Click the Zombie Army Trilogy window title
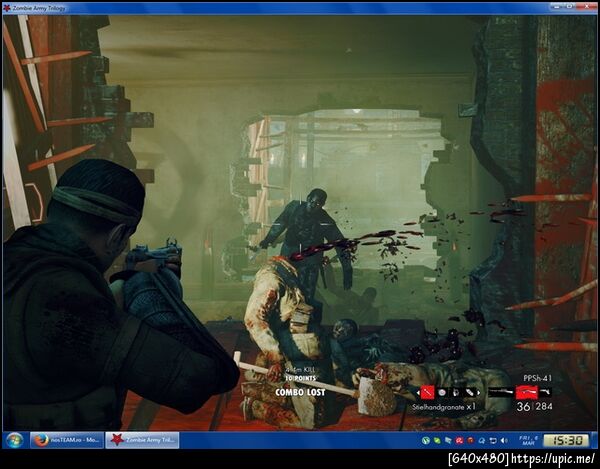The height and width of the screenshot is (469, 600). pyautogui.click(x=39, y=8)
